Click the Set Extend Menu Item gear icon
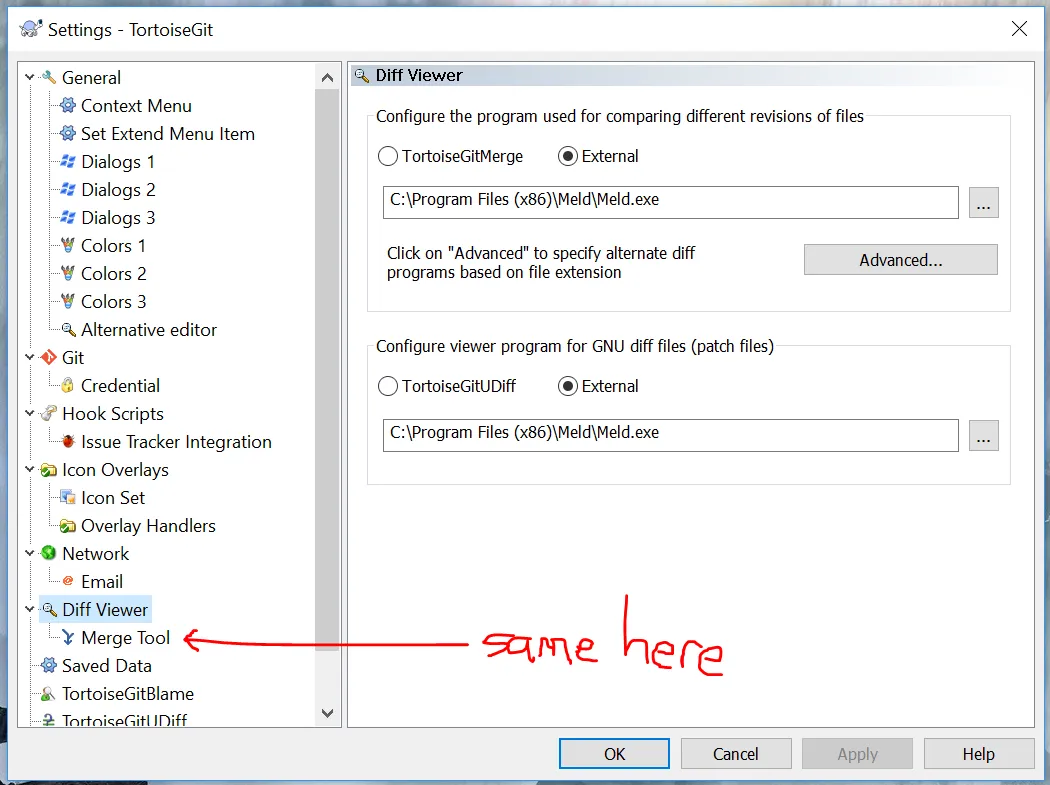The image size is (1050, 785). (68, 133)
